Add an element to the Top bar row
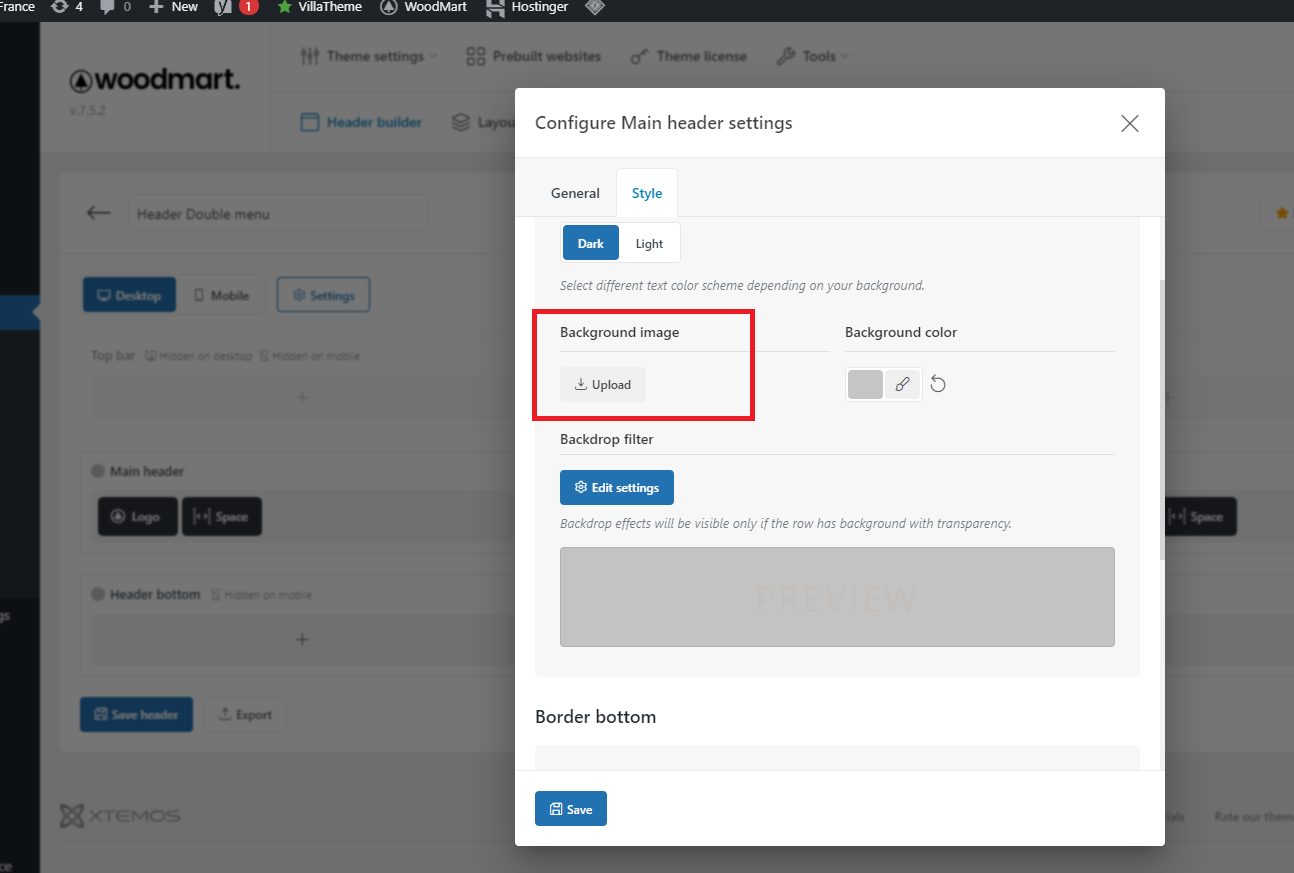 tap(302, 397)
